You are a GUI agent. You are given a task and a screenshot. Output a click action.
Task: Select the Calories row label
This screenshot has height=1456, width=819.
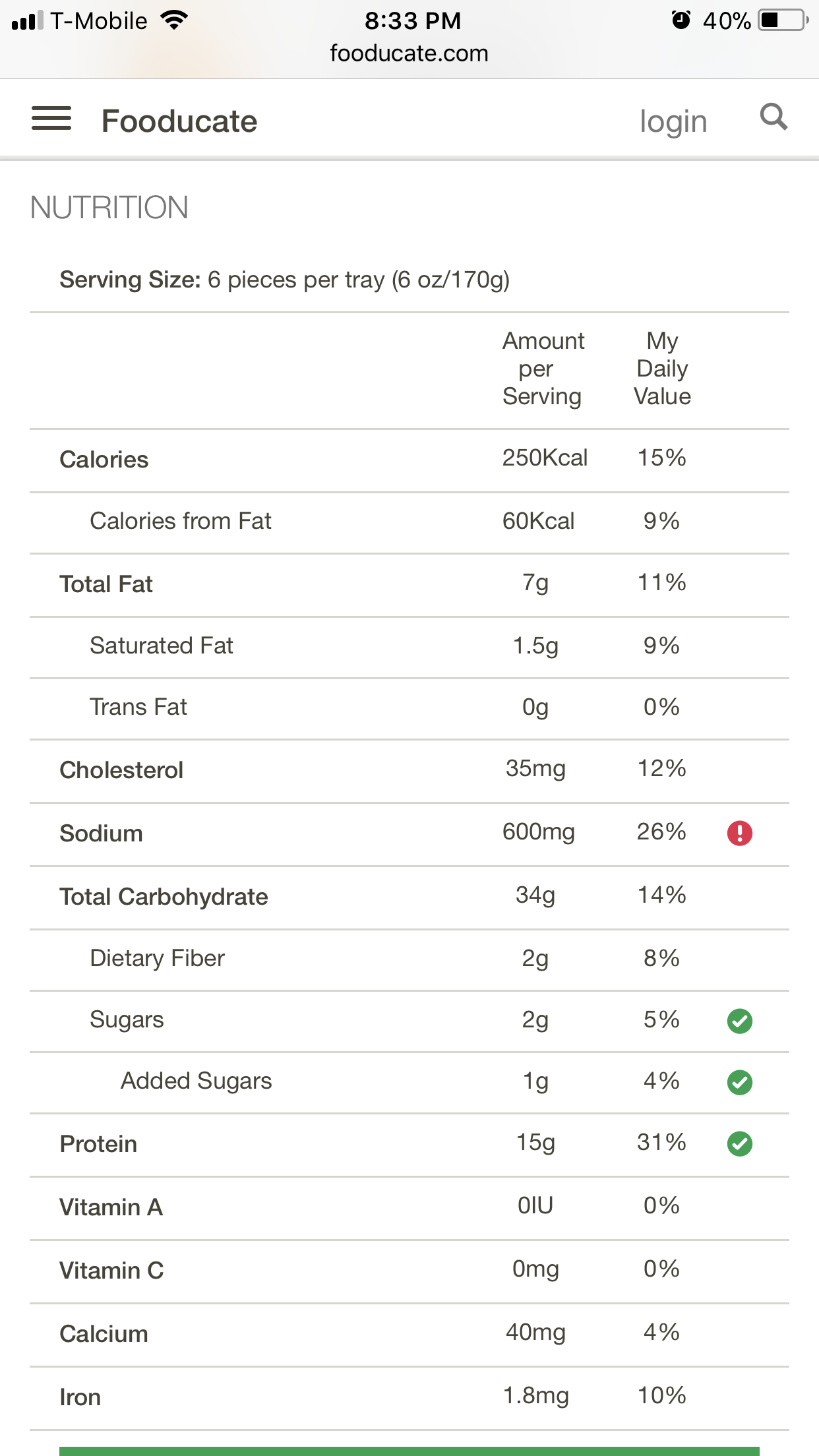click(104, 460)
